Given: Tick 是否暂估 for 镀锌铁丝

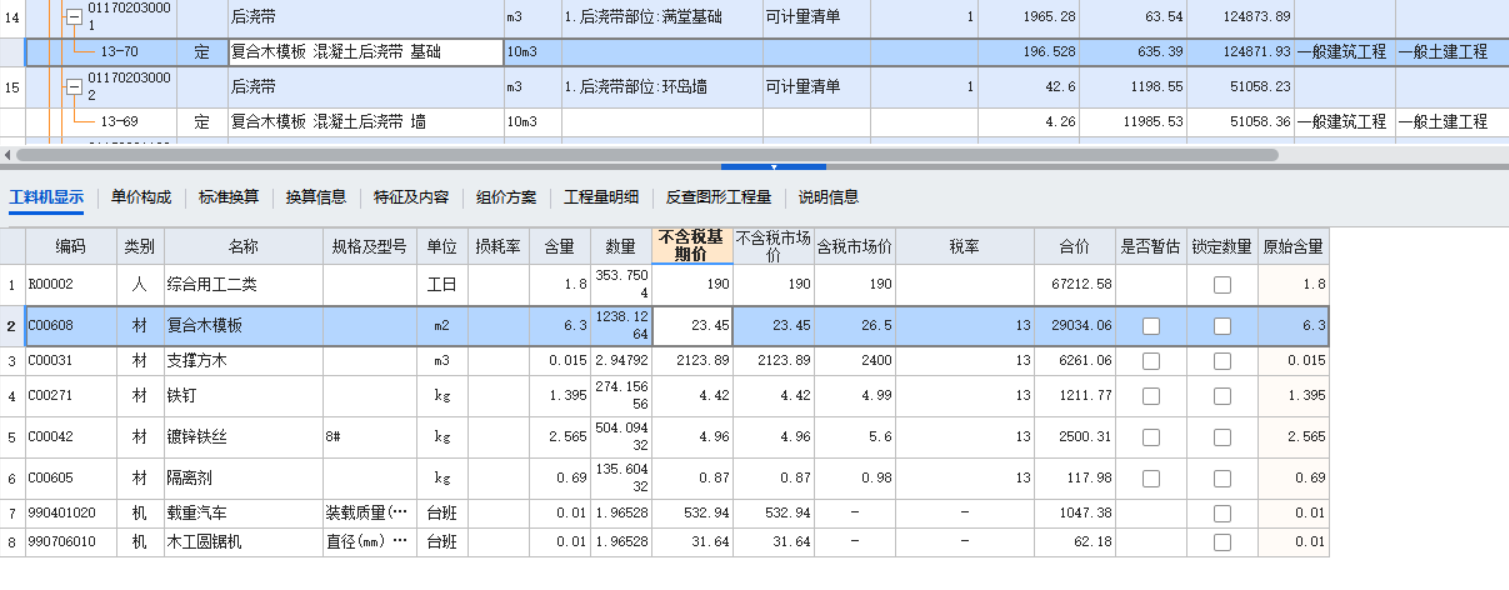Looking at the screenshot, I should click(1151, 437).
